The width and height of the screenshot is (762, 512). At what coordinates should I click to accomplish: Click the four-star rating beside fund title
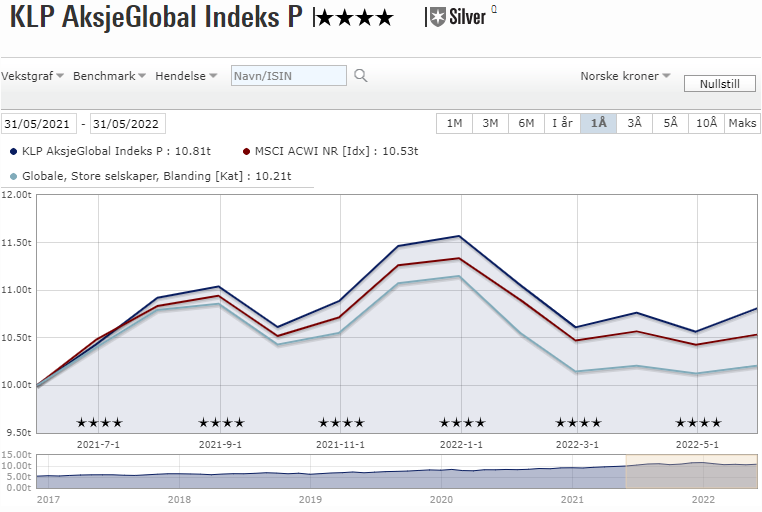(354, 18)
